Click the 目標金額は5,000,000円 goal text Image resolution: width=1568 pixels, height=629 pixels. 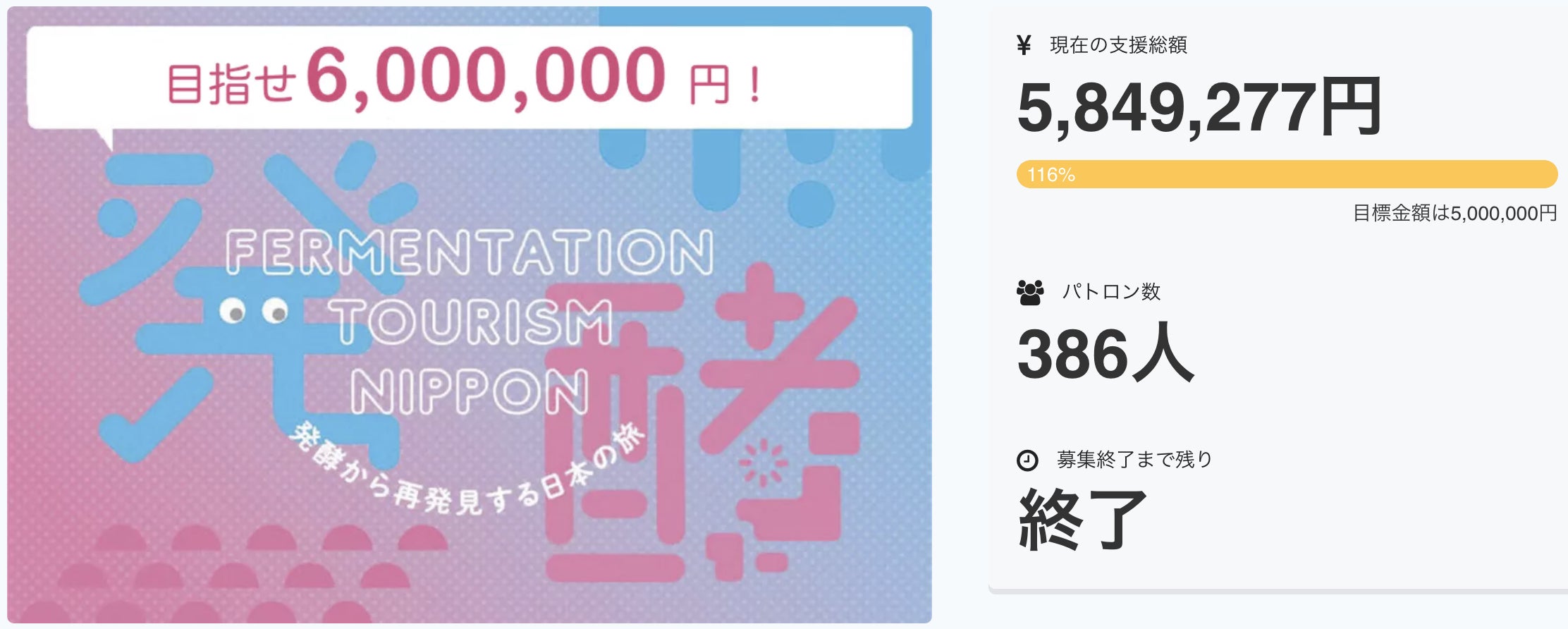point(1454,213)
